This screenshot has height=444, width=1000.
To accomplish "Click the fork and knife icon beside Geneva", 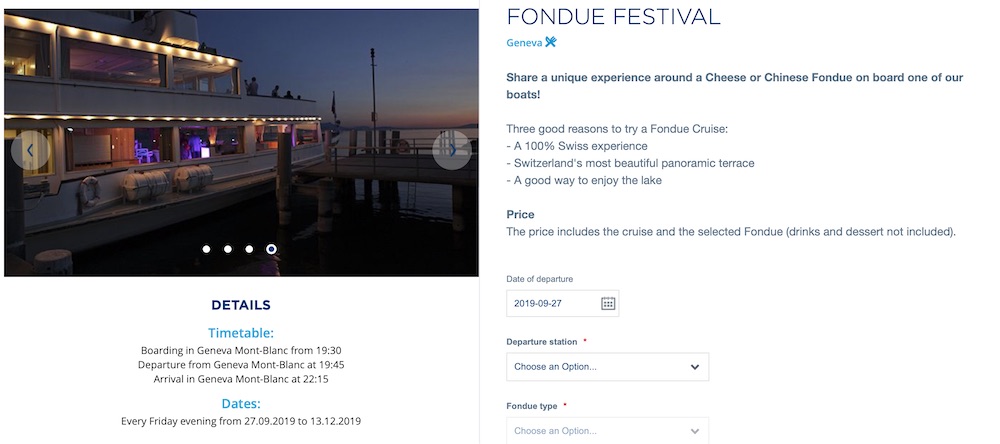I will (x=550, y=42).
